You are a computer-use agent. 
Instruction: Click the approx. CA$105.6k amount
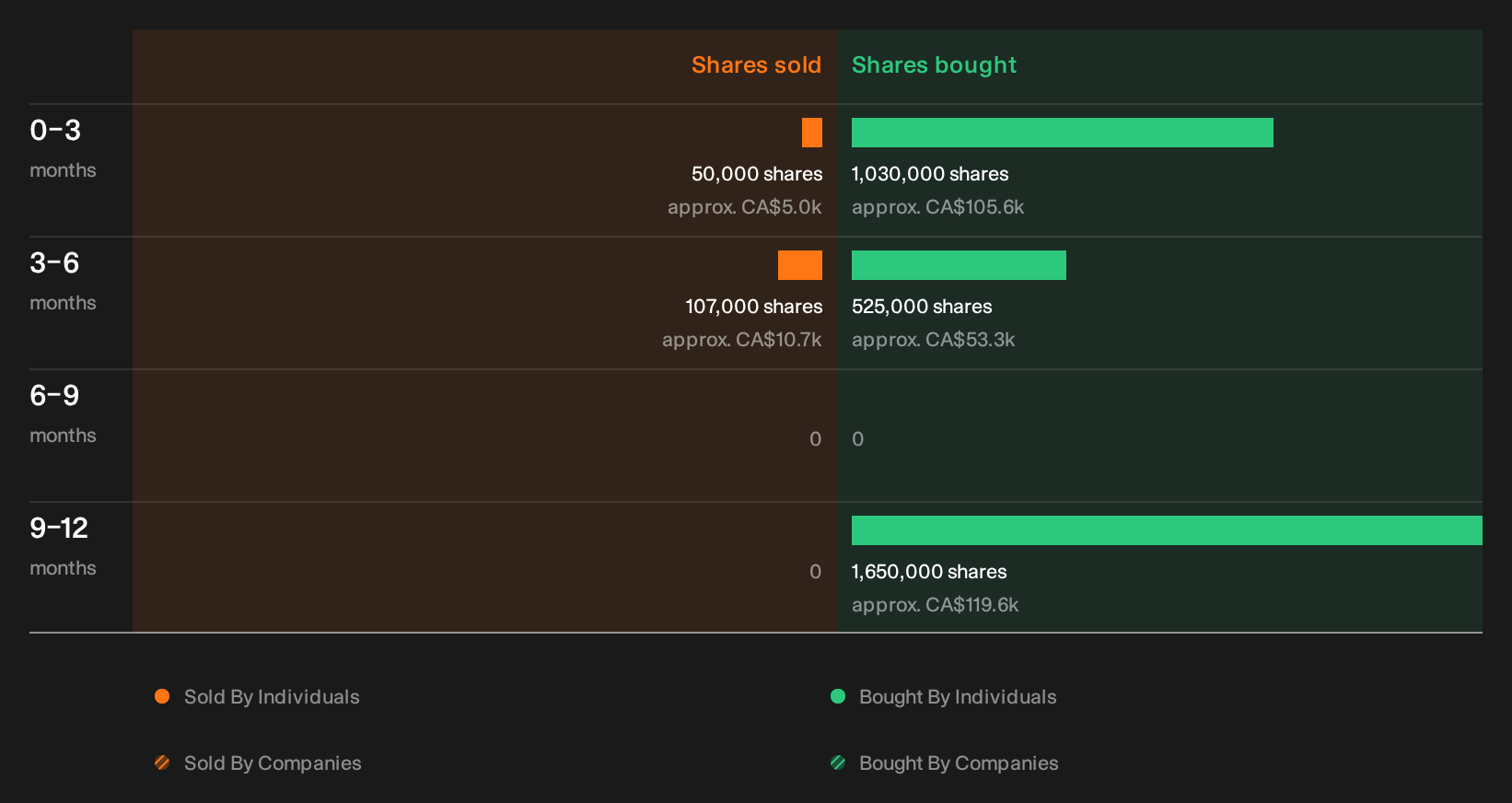point(937,207)
